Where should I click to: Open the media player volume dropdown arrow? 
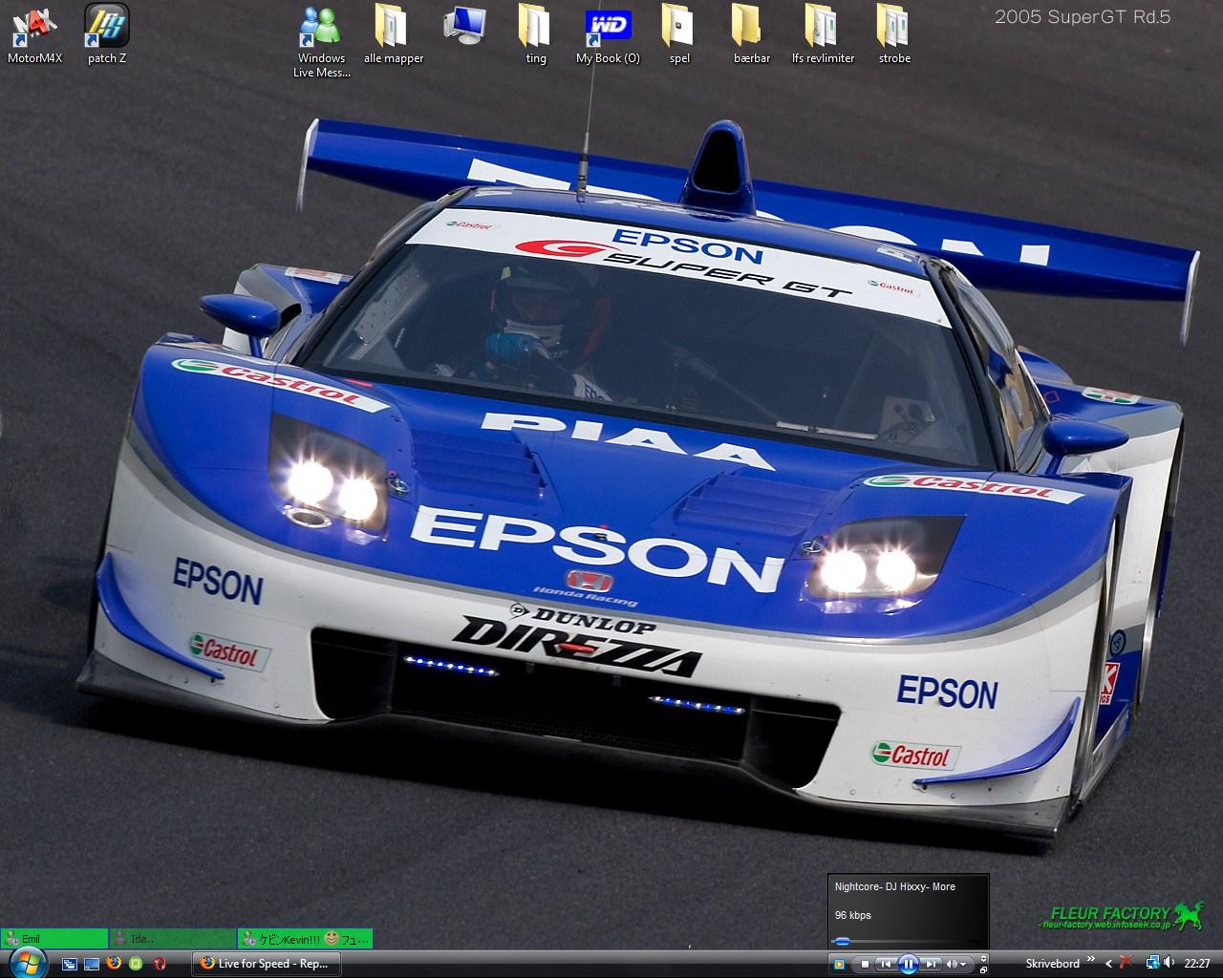pyautogui.click(x=963, y=965)
